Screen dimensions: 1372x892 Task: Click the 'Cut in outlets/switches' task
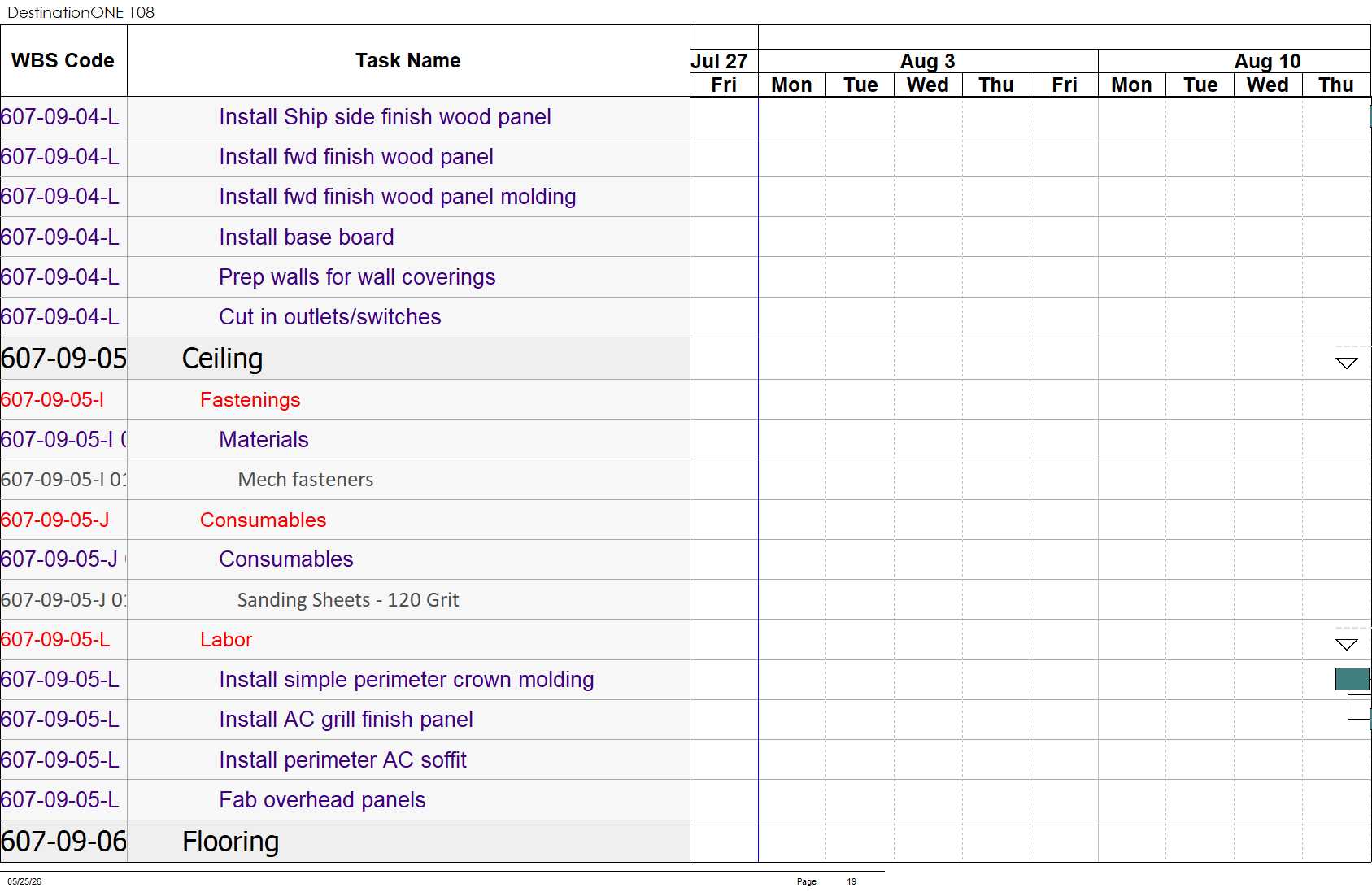pyautogui.click(x=330, y=317)
